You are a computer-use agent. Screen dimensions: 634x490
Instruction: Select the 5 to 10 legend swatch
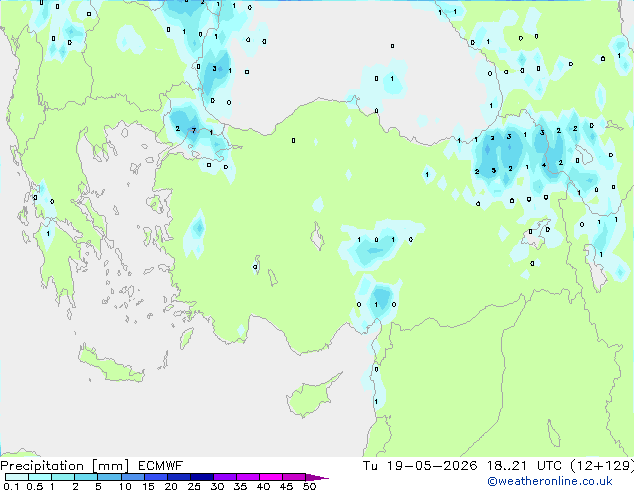110,477
